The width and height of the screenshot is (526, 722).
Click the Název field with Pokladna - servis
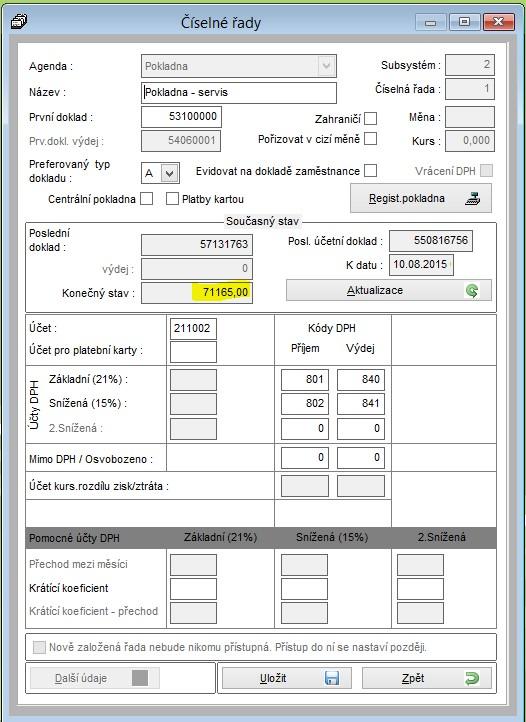click(x=239, y=93)
